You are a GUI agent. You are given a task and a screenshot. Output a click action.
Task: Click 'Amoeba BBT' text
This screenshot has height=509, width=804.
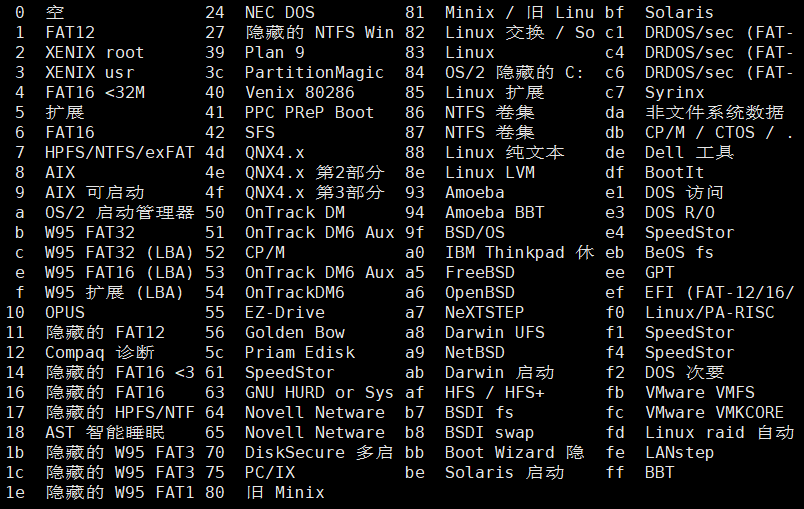click(495, 212)
